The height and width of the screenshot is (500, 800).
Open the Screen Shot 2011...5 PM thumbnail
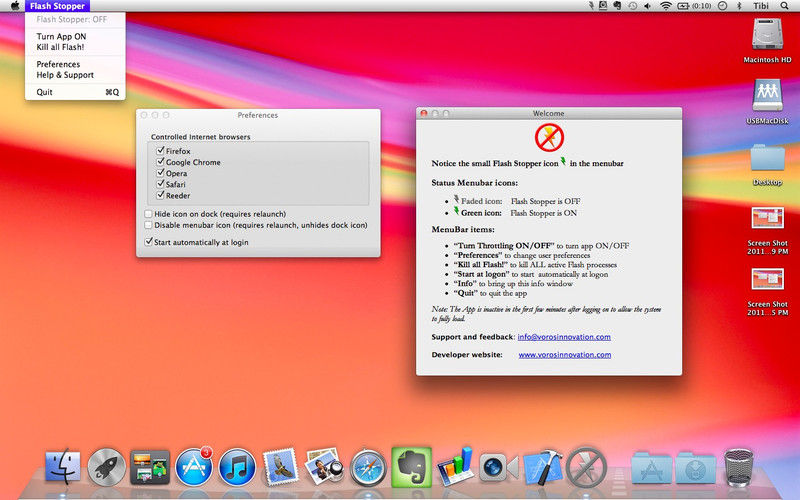pyautogui.click(x=767, y=279)
